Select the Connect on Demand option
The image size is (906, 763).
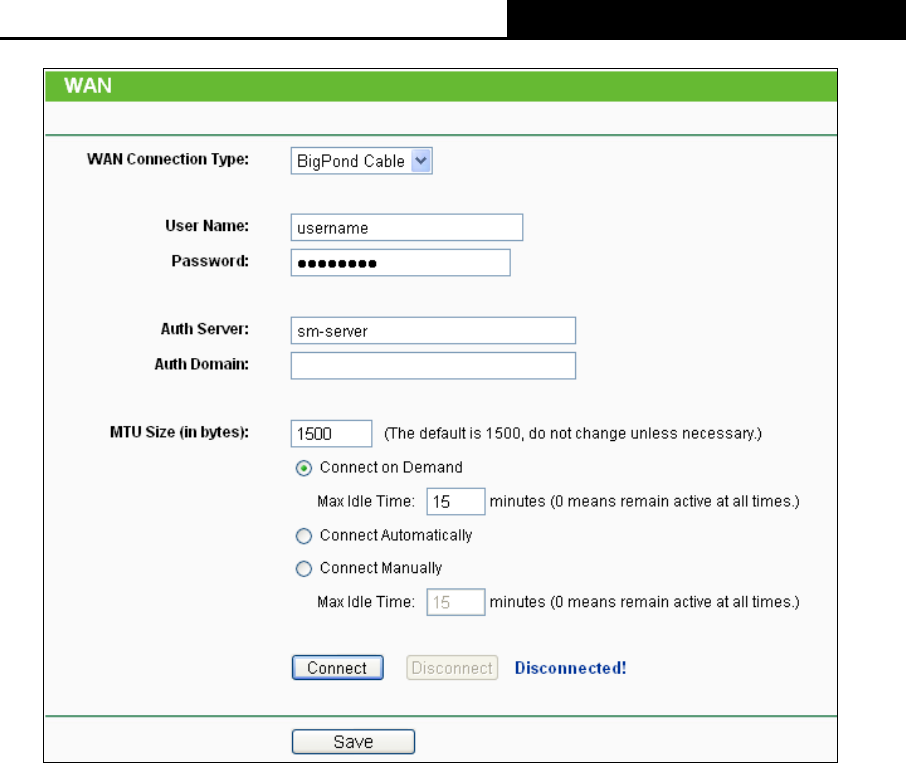pos(303,468)
